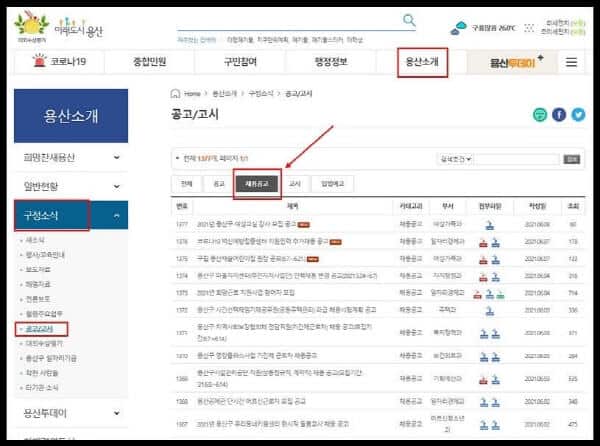
Task: Download the blue attachment in row 1373
Action: [489, 294]
